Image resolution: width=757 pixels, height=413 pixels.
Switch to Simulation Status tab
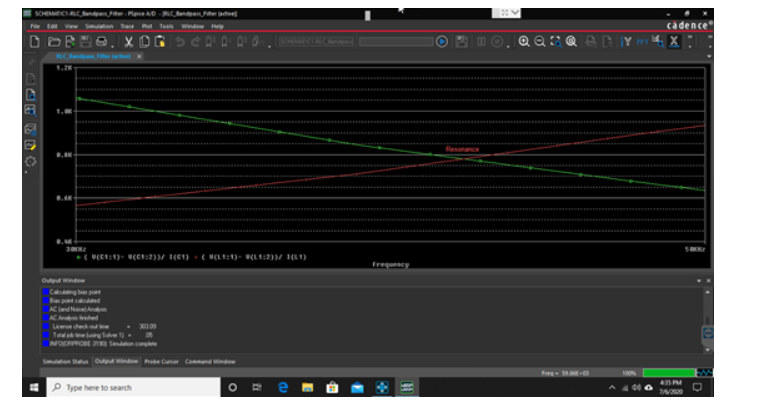click(x=65, y=361)
